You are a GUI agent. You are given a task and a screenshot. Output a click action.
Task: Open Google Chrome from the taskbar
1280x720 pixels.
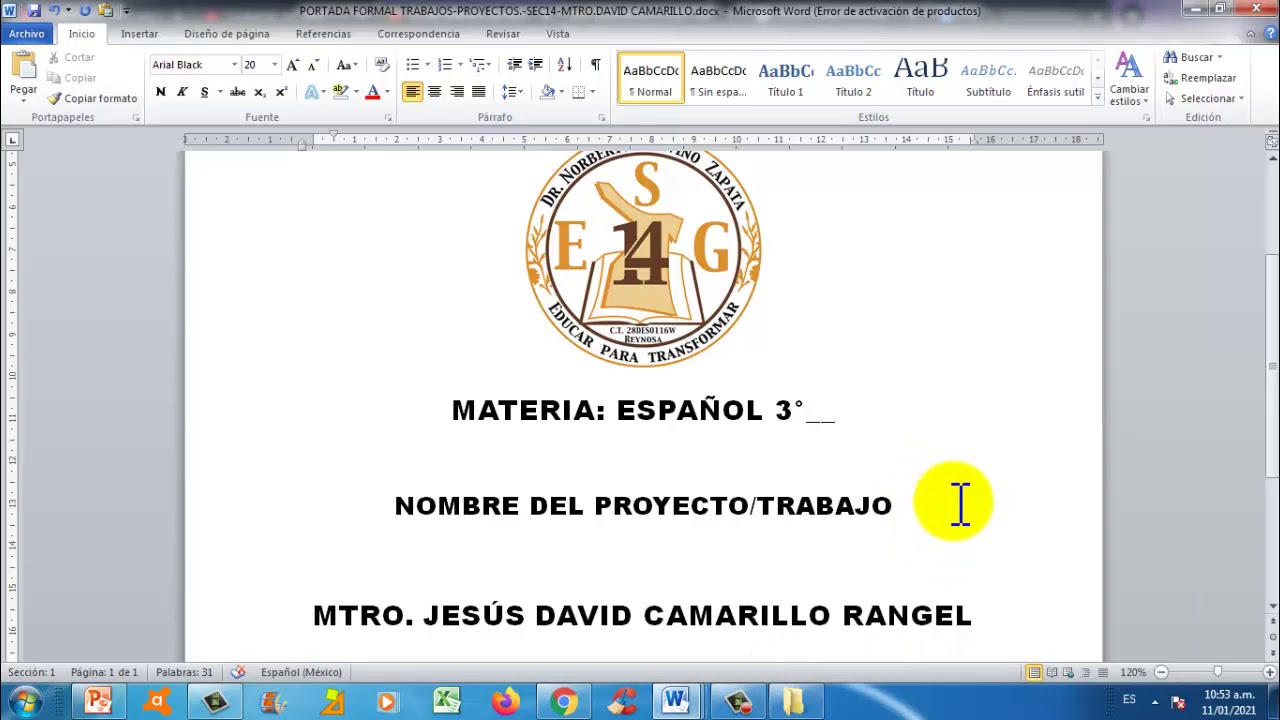point(563,700)
